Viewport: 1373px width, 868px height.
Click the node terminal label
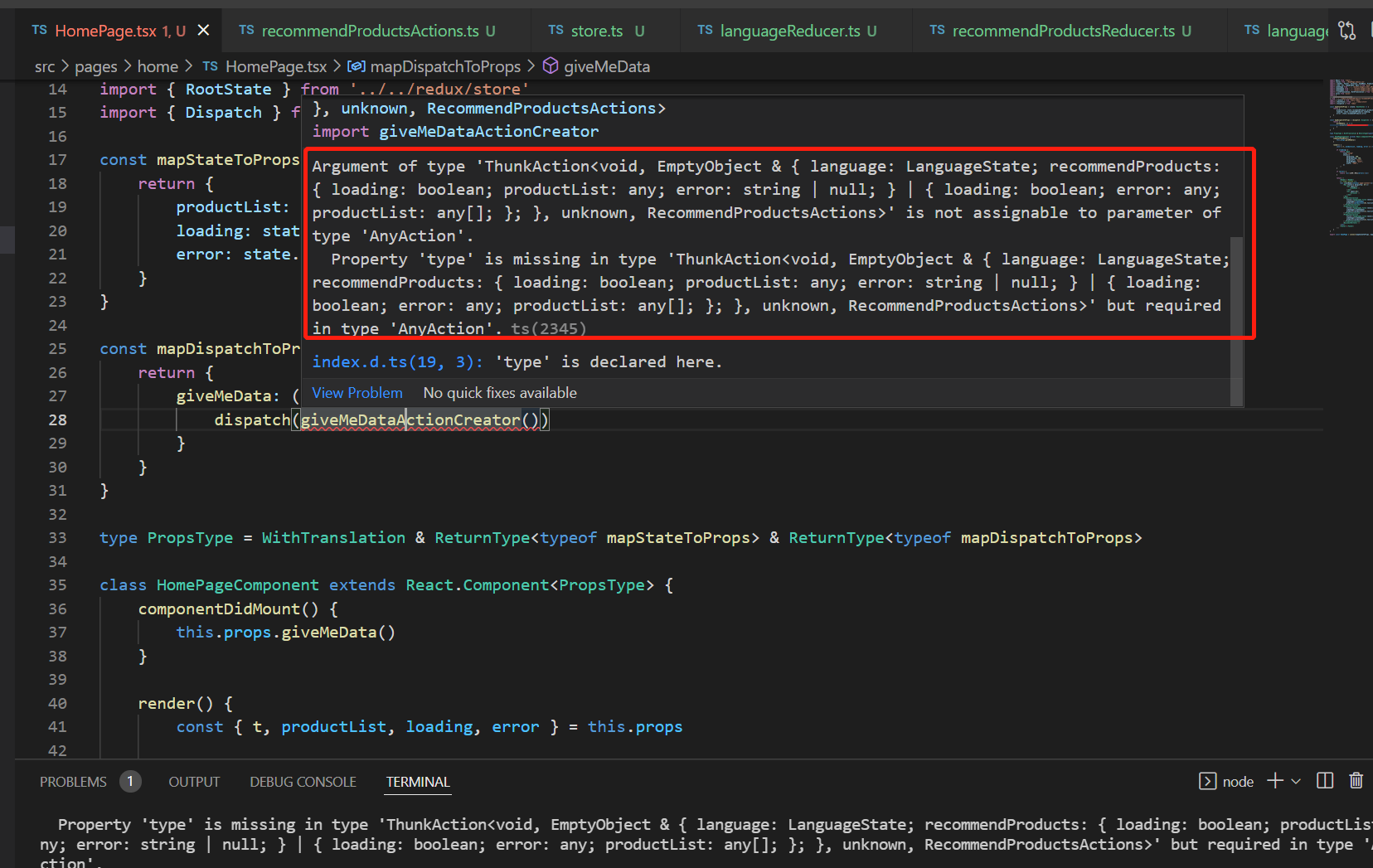(1238, 782)
